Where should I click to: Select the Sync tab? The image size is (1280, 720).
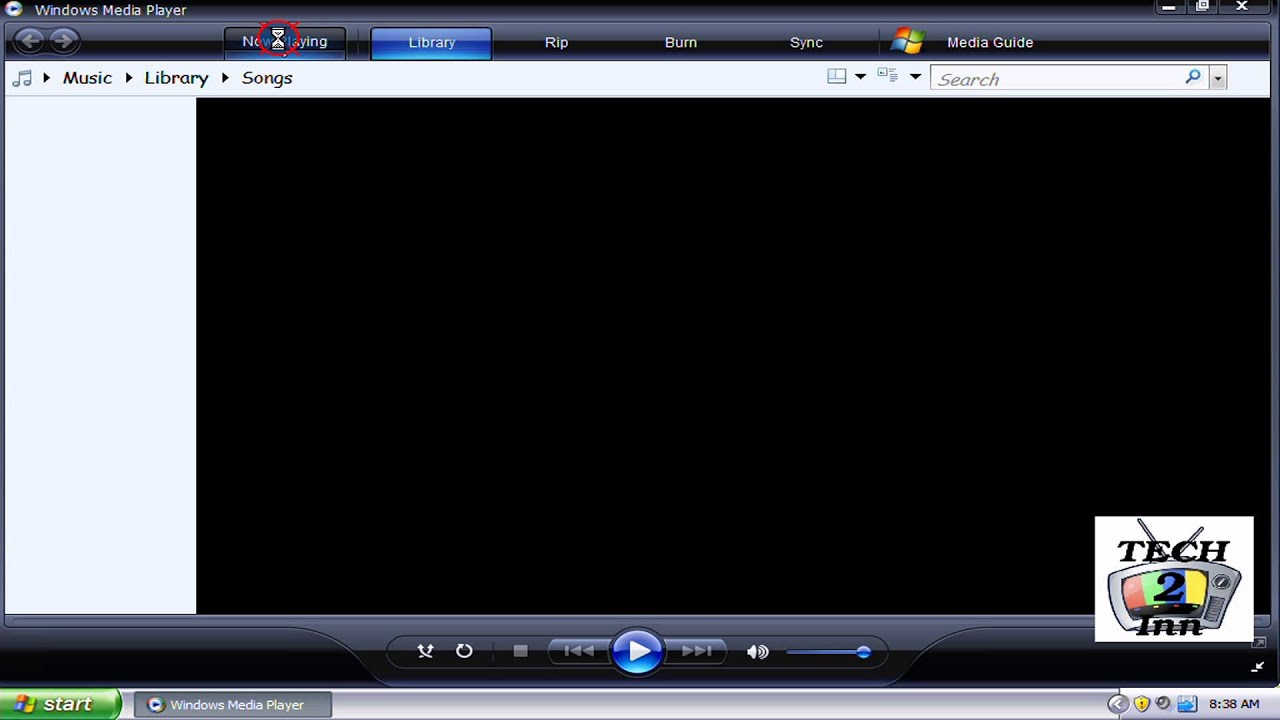coord(806,42)
